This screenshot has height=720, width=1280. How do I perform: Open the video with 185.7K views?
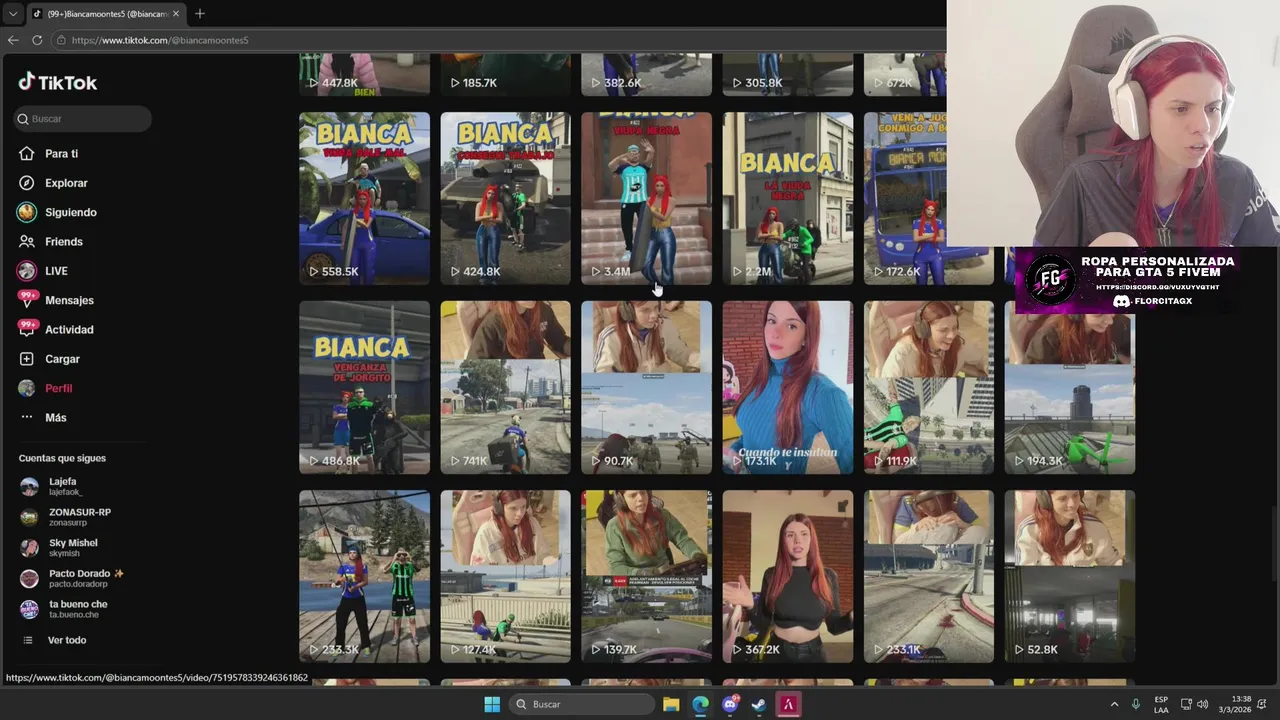(x=505, y=75)
